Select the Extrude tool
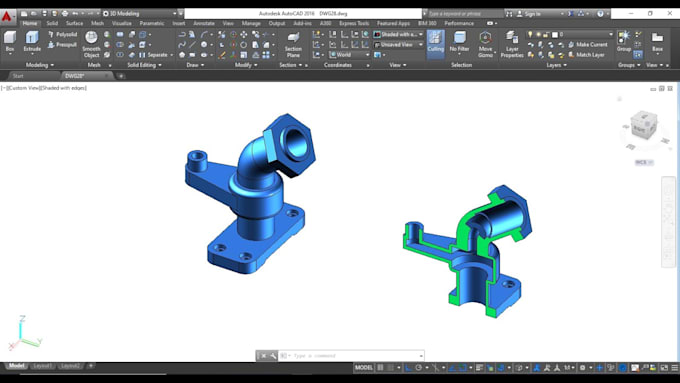Screen dimensions: 680x383 [32, 42]
